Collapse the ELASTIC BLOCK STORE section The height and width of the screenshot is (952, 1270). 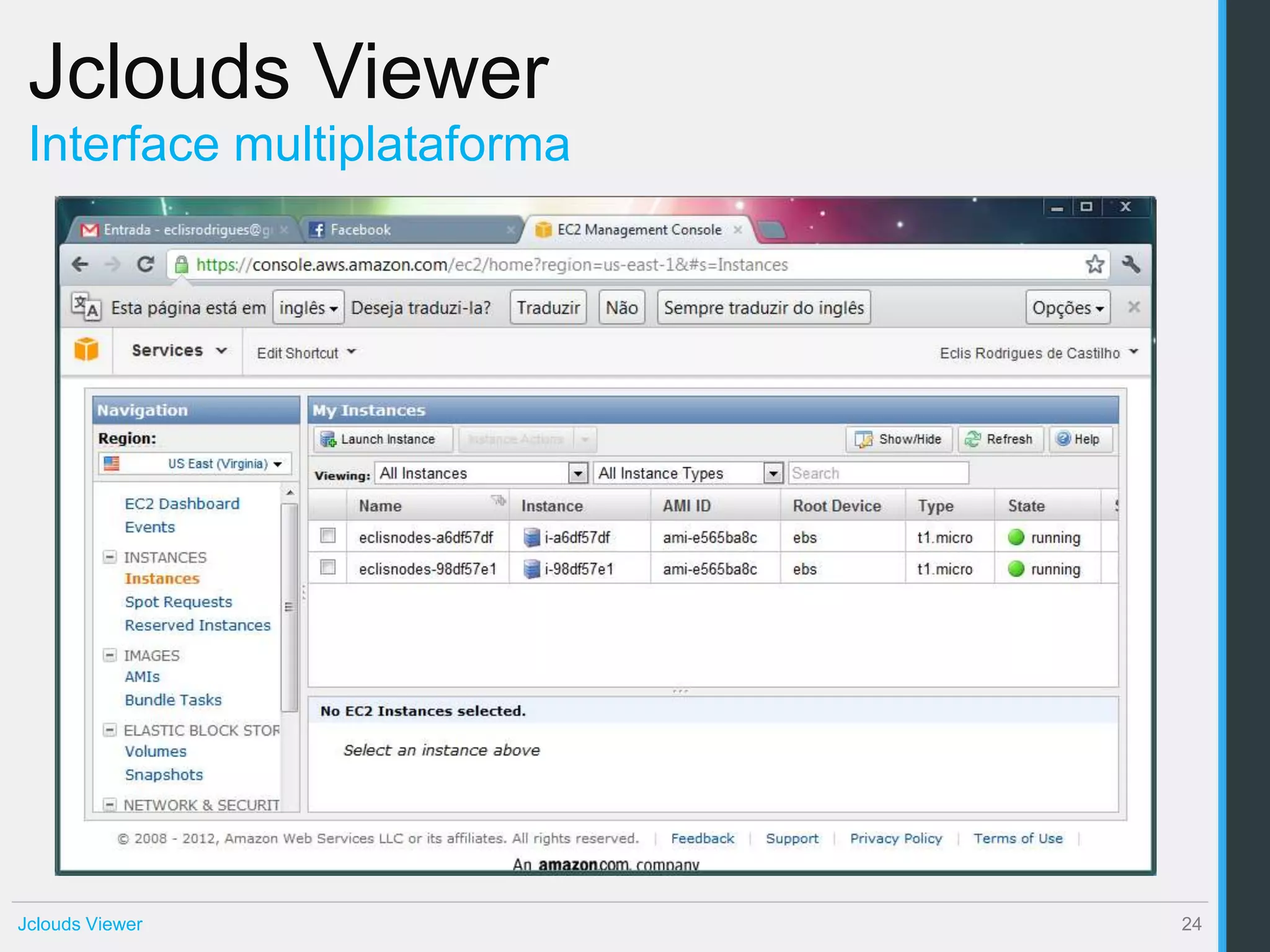point(110,730)
